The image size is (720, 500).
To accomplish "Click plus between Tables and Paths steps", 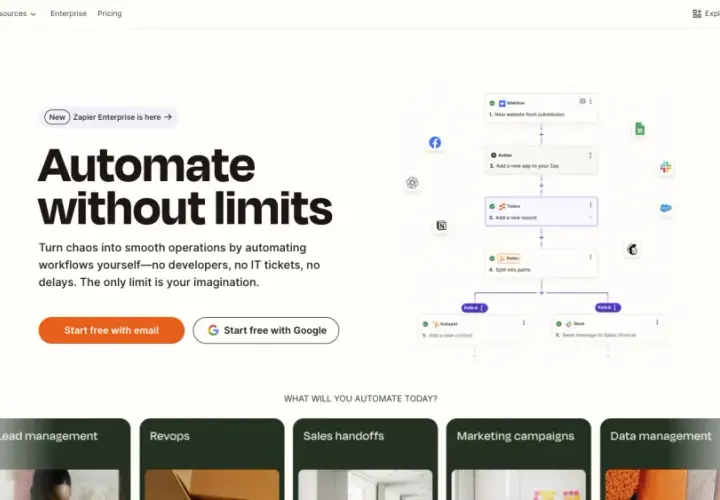I will [541, 238].
